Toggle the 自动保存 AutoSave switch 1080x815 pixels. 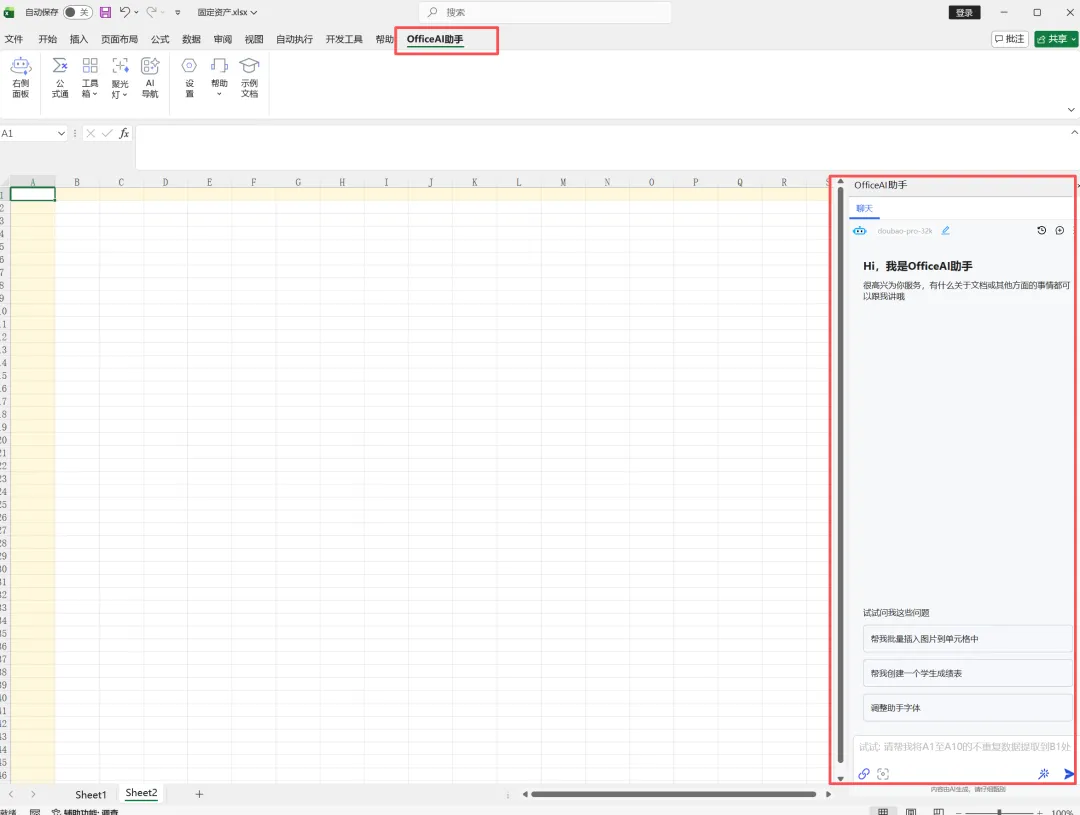click(77, 12)
